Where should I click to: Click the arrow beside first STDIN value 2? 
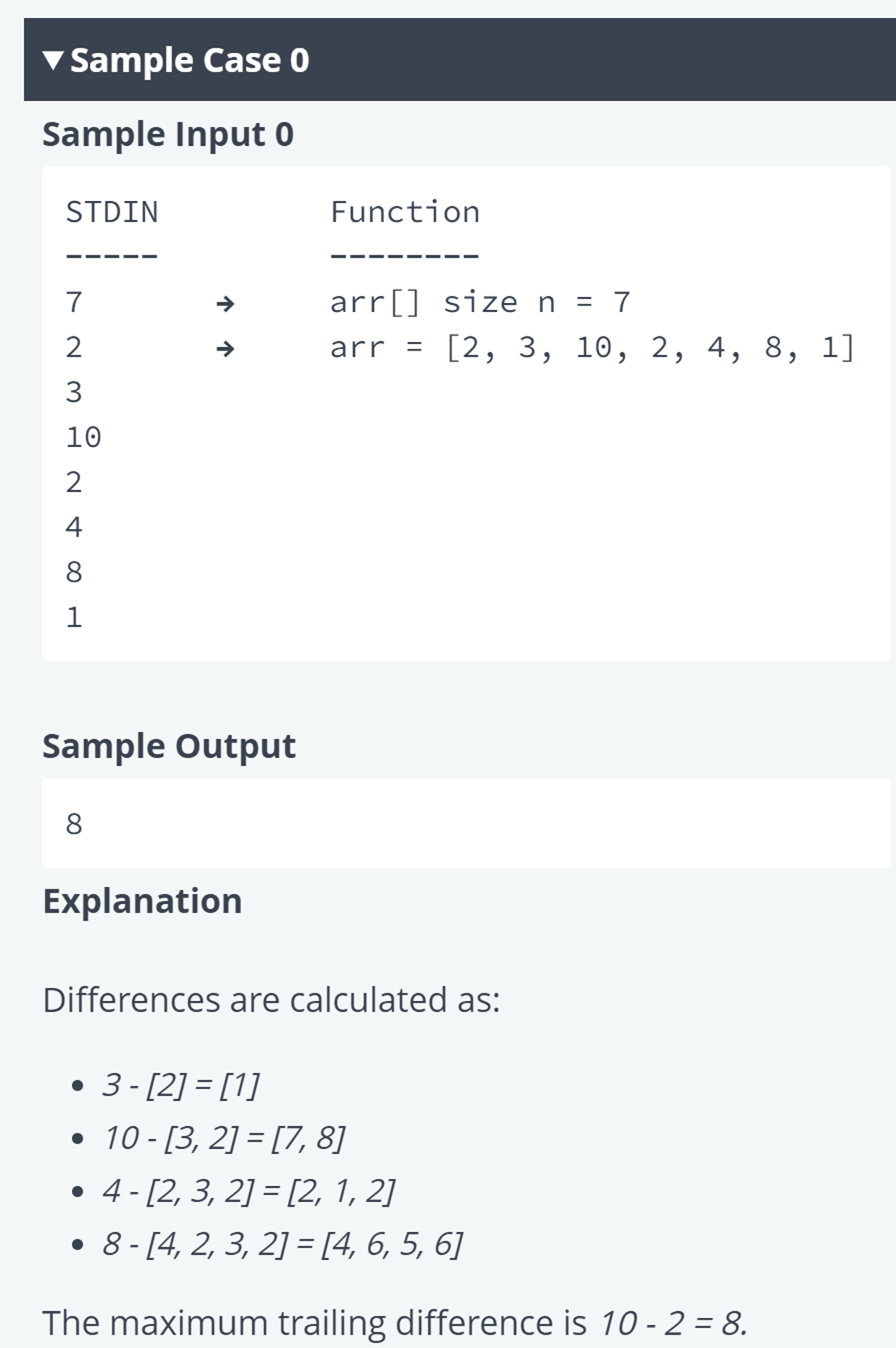tap(225, 349)
